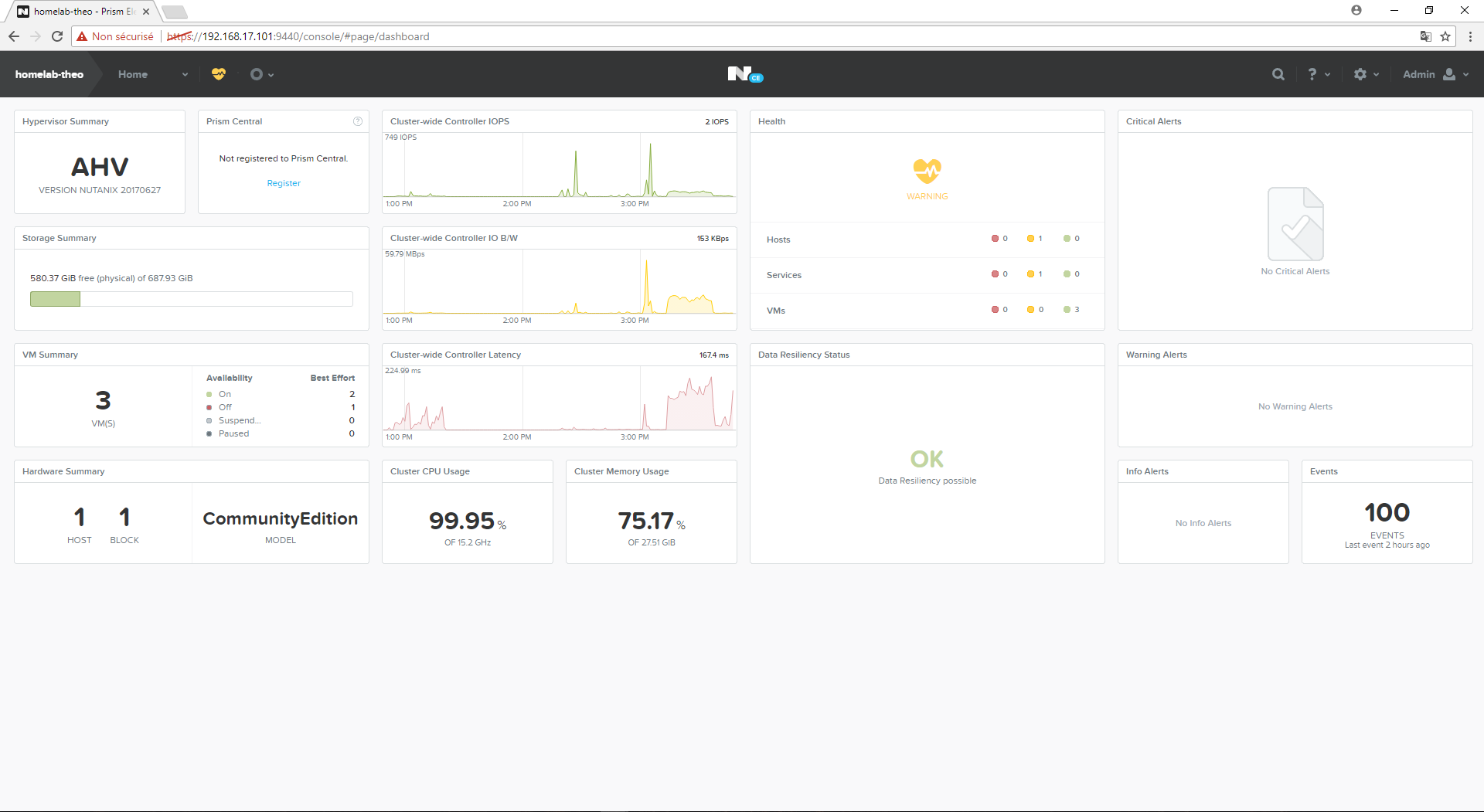The width and height of the screenshot is (1484, 812).
Task: Click the 3 VM(S) count
Action: 103,400
